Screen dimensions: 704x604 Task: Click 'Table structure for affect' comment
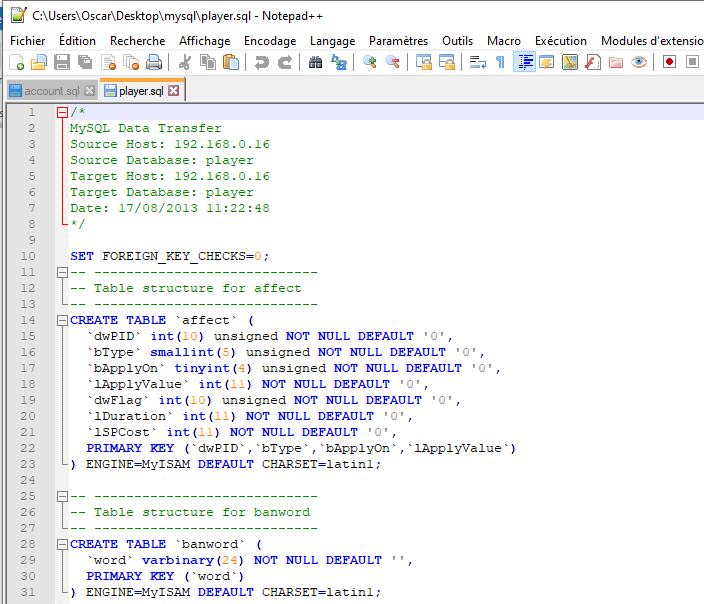pyautogui.click(x=198, y=288)
